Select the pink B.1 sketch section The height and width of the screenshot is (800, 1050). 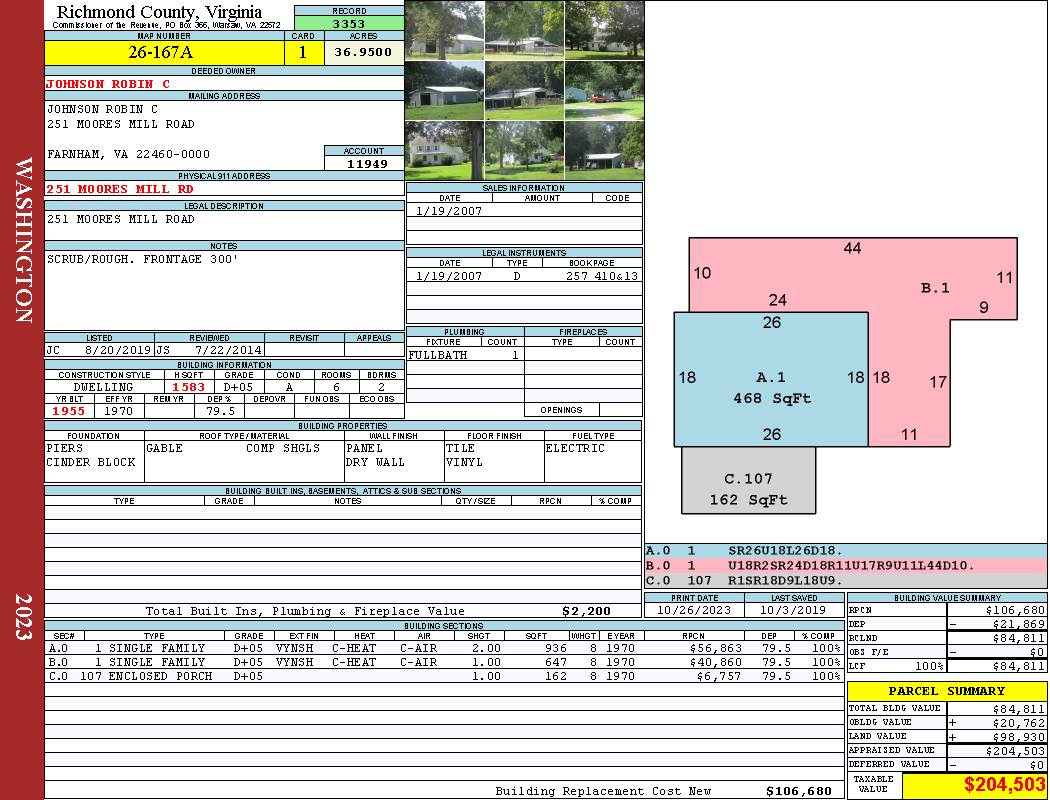(x=935, y=288)
